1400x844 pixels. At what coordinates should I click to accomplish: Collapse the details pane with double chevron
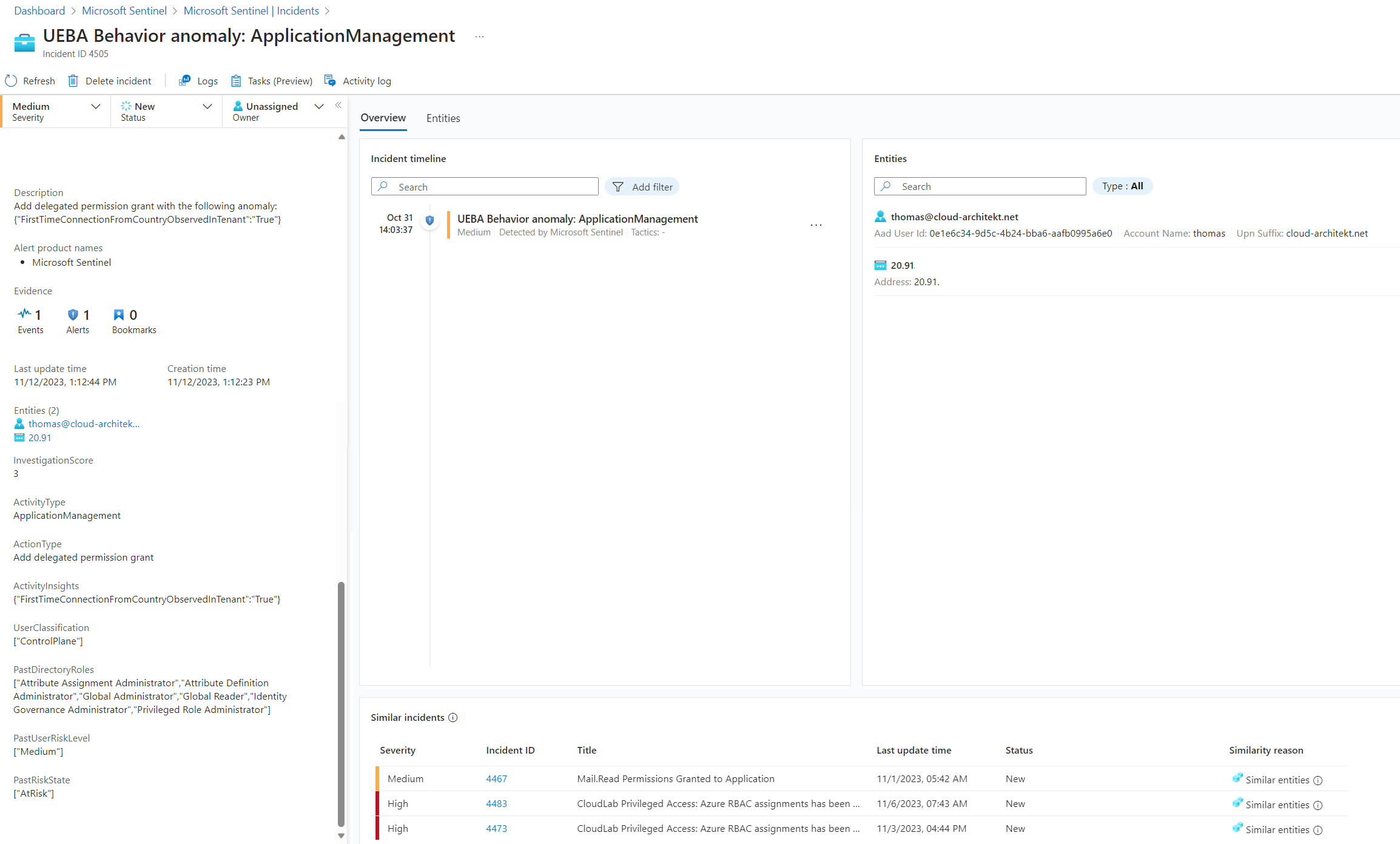tap(338, 105)
